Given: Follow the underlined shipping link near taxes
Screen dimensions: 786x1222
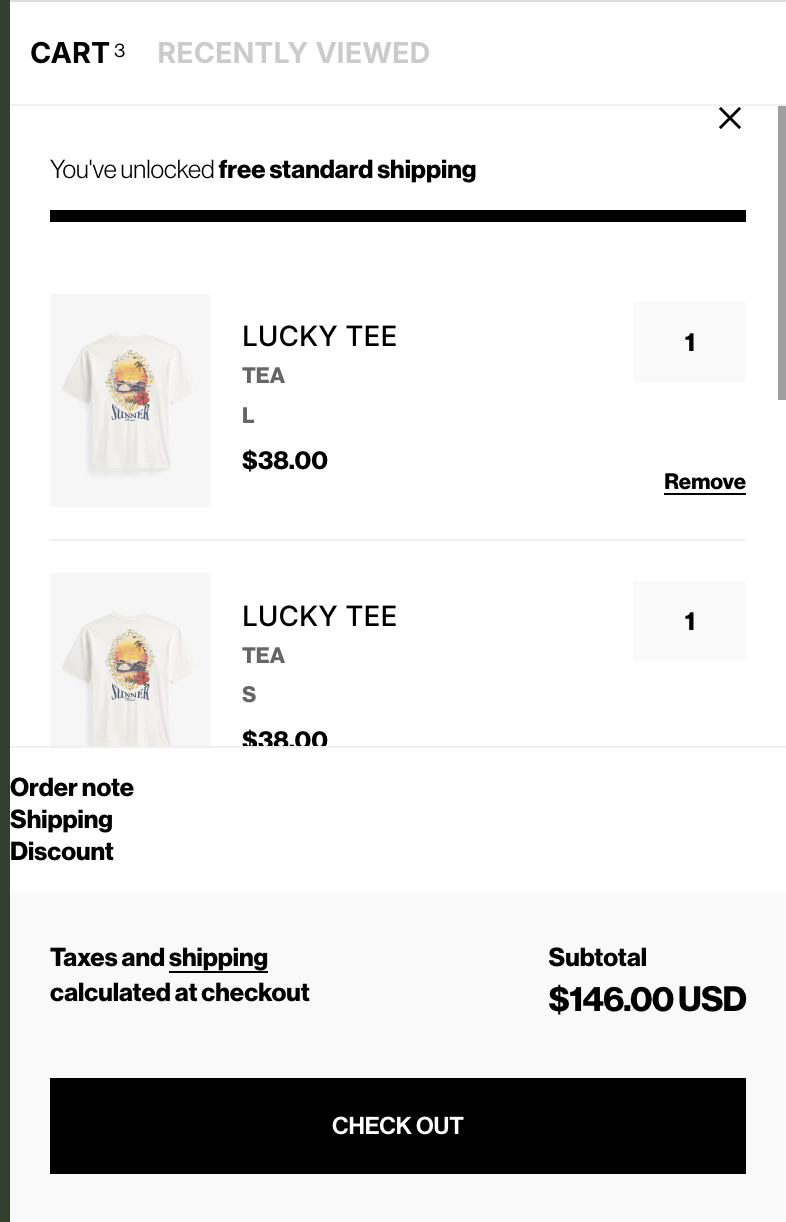Looking at the screenshot, I should click(x=218, y=958).
